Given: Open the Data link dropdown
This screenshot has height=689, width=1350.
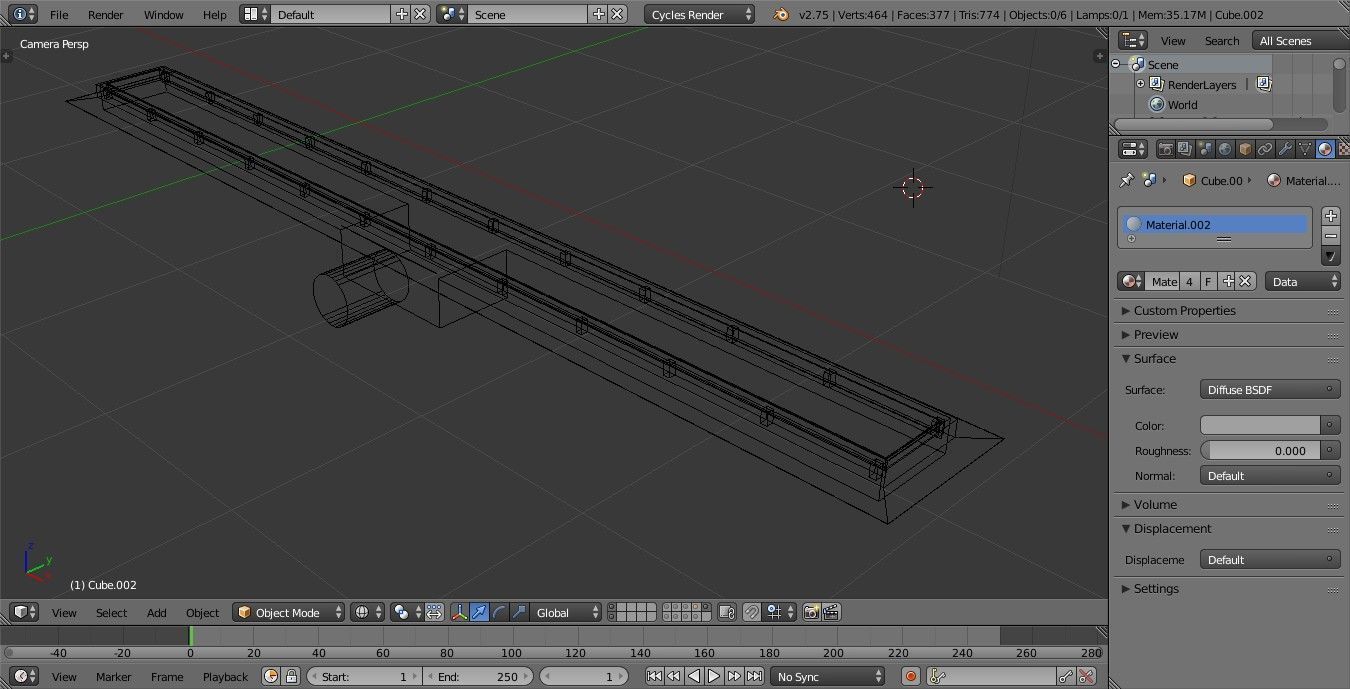Looking at the screenshot, I should (x=1302, y=282).
